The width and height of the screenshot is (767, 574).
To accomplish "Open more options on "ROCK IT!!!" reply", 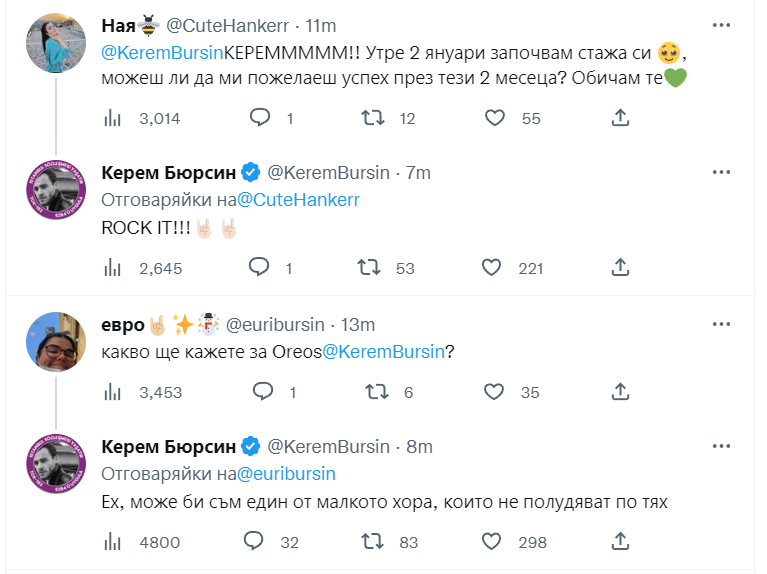I will coord(720,172).
